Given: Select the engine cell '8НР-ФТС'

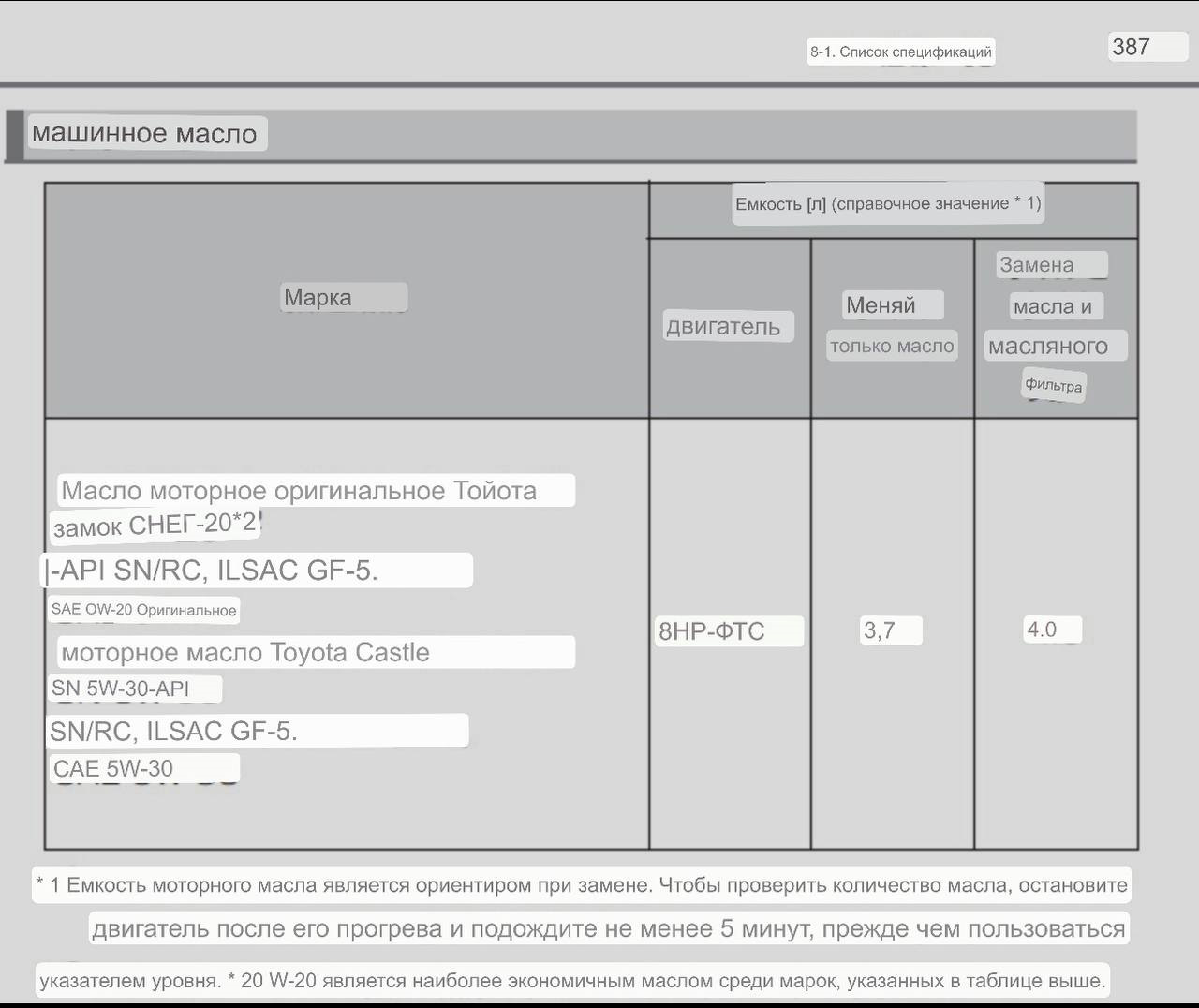Looking at the screenshot, I should click(712, 631).
